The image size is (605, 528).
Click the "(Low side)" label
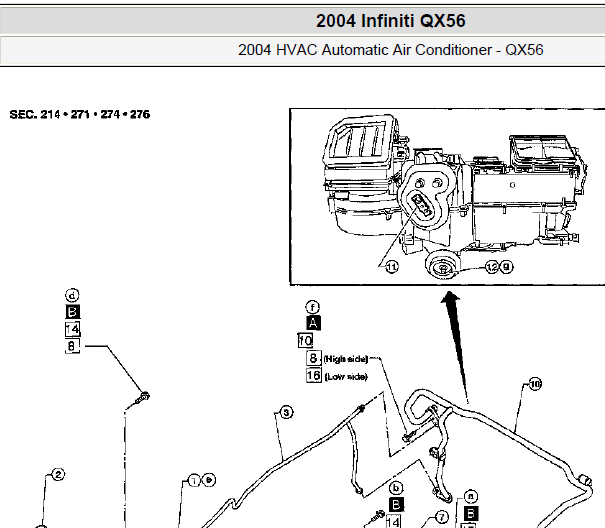[346, 377]
